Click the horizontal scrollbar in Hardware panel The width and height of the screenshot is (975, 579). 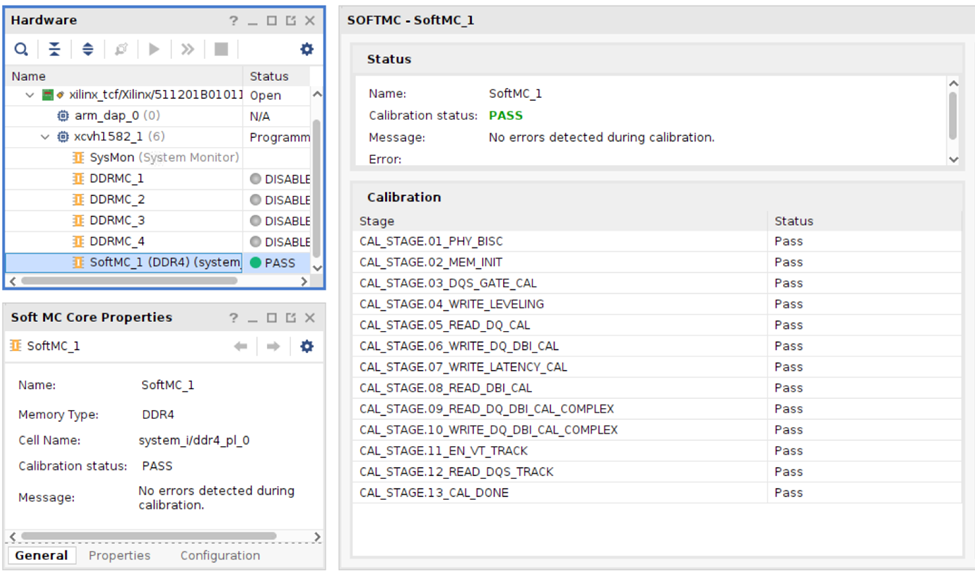click(150, 281)
